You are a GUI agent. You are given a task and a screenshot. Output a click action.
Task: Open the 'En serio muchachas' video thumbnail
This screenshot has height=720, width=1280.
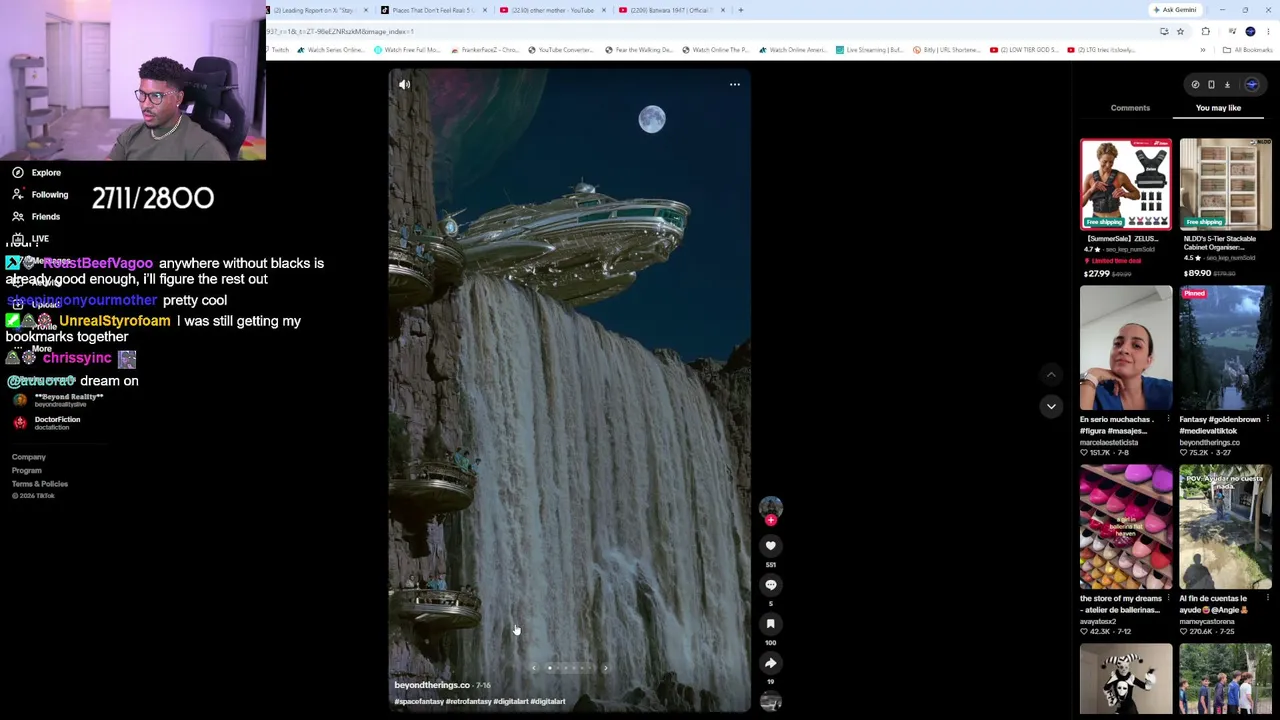(1126, 348)
